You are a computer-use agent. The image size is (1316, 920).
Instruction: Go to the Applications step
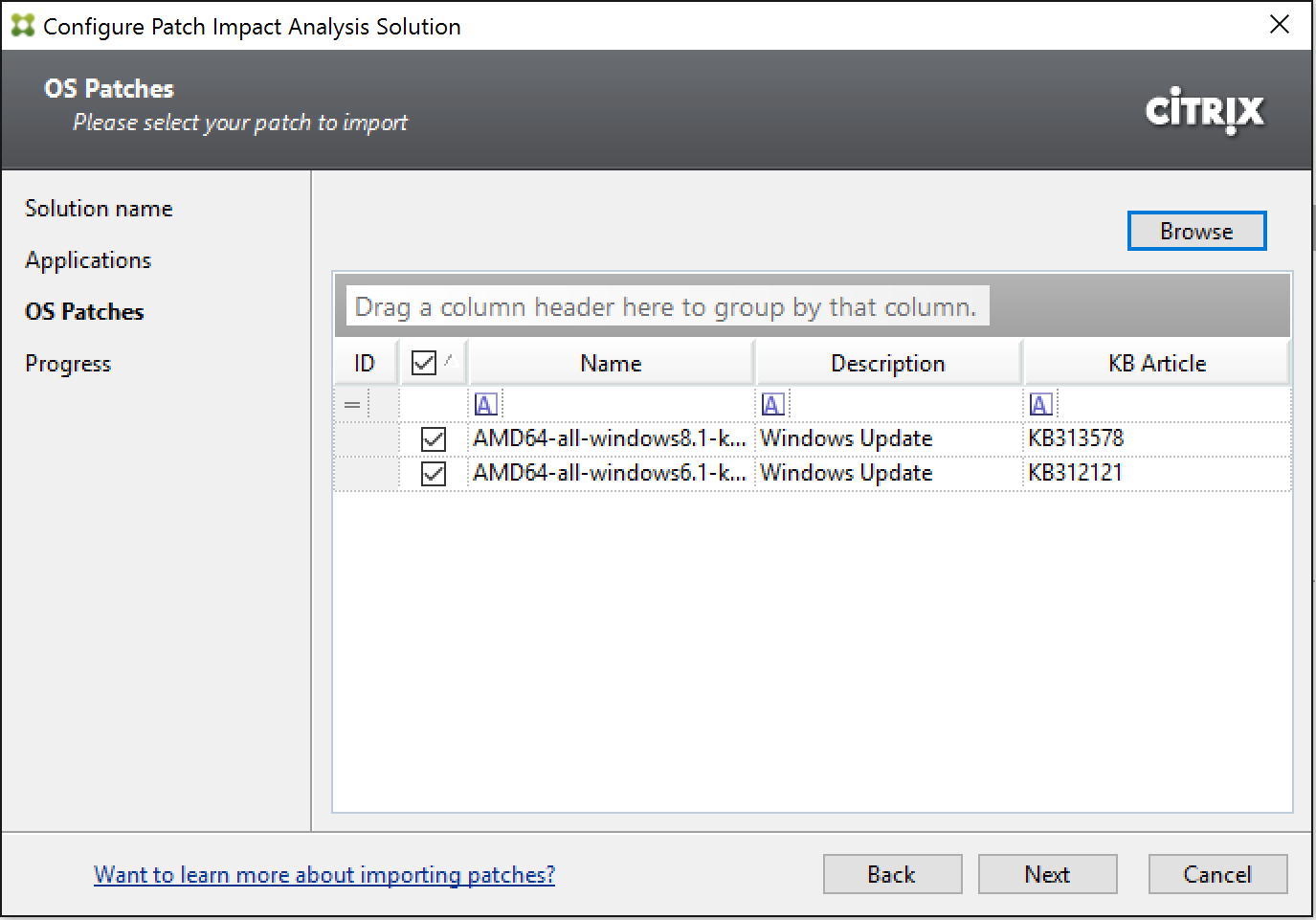click(88, 260)
